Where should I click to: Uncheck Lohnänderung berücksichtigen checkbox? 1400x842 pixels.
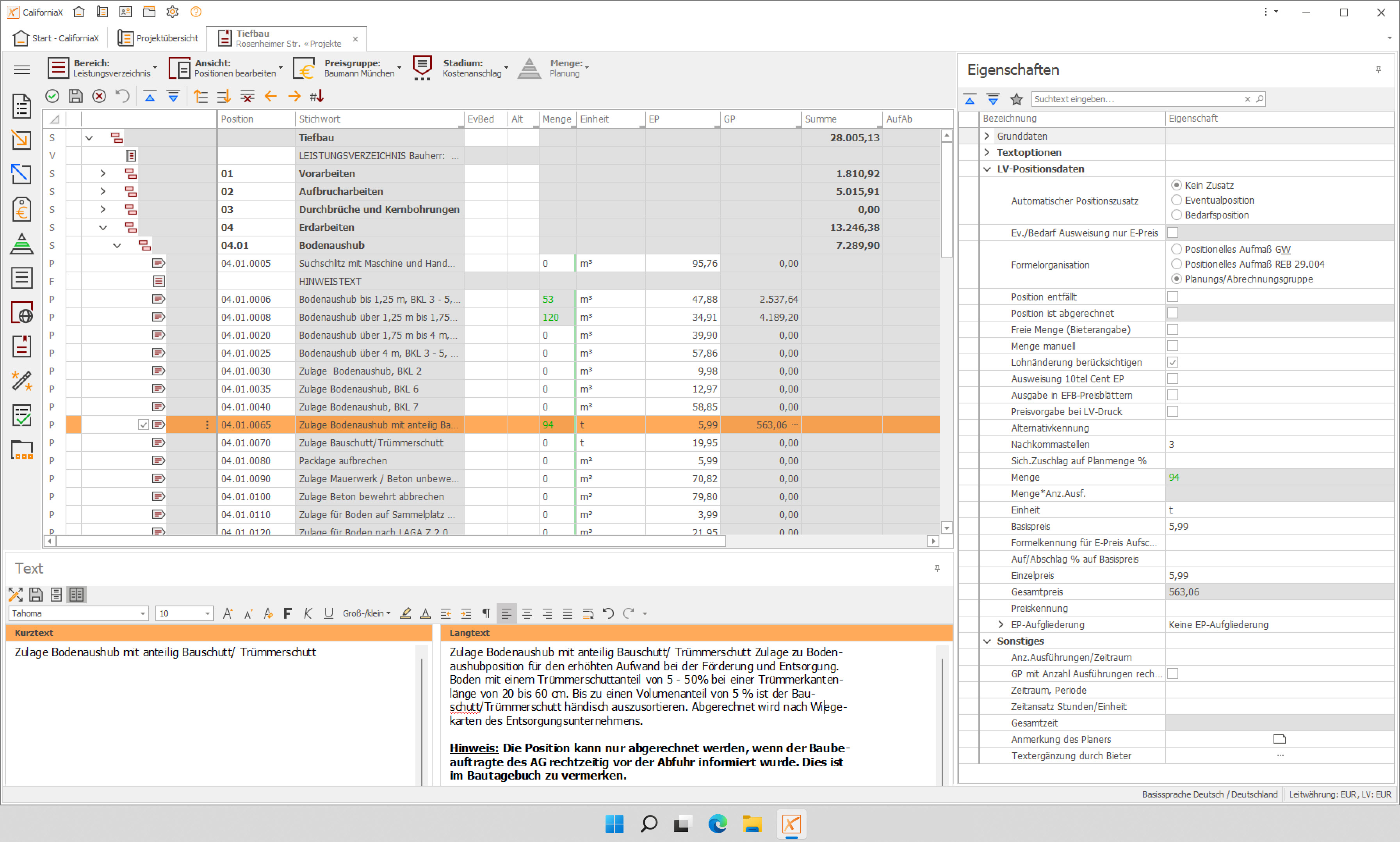click(1172, 362)
